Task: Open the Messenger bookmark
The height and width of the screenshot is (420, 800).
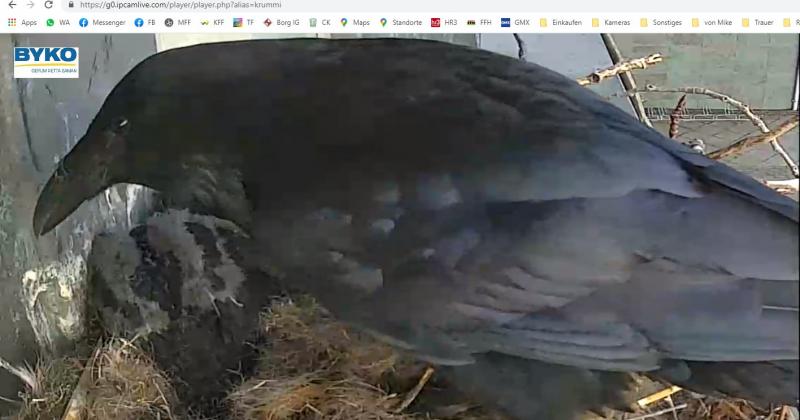Action: (102, 22)
